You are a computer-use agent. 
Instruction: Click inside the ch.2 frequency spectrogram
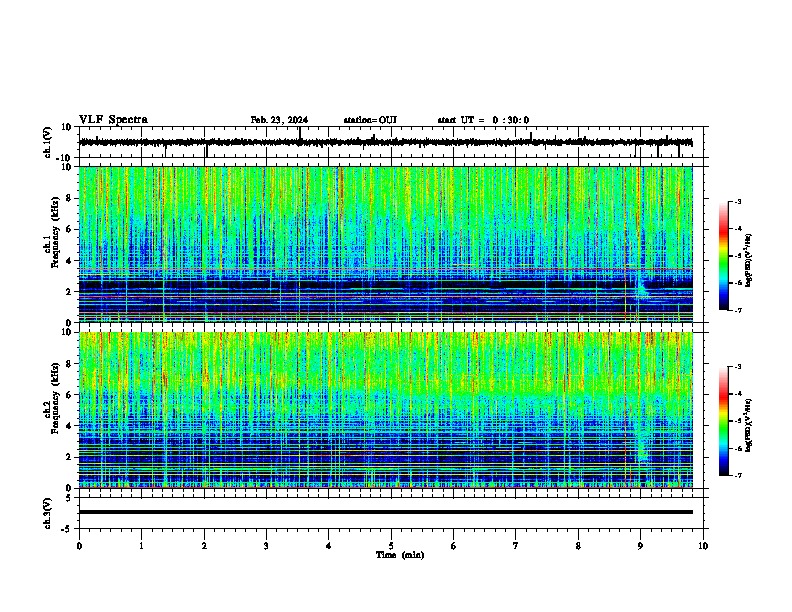[x=386, y=410]
